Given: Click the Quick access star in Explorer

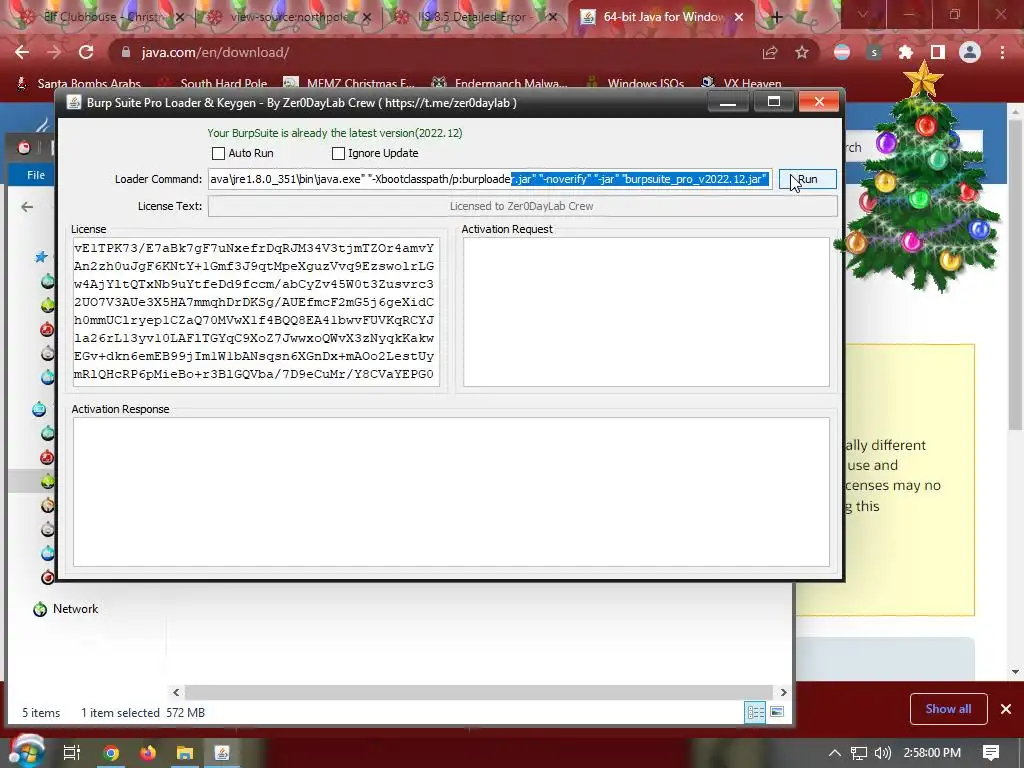Looking at the screenshot, I should pyautogui.click(x=41, y=257).
